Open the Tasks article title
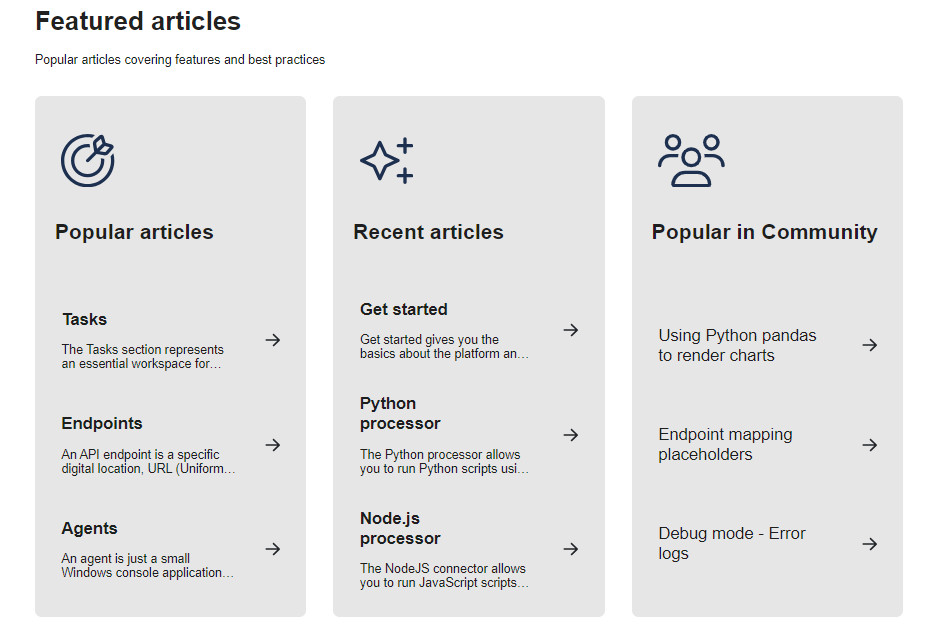 85,320
